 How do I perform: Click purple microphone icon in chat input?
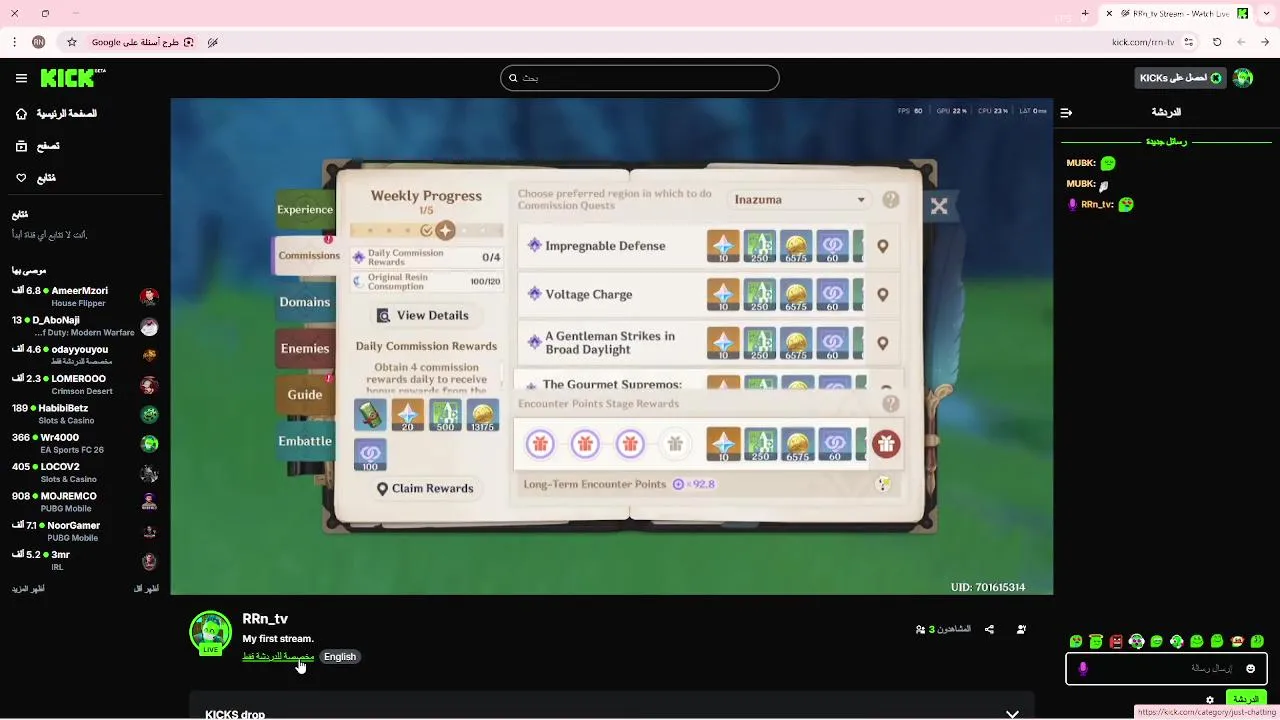1083,668
